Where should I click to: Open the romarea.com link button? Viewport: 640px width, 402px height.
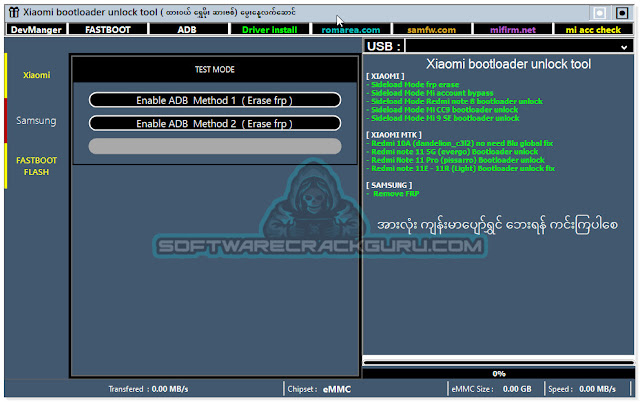click(351, 29)
